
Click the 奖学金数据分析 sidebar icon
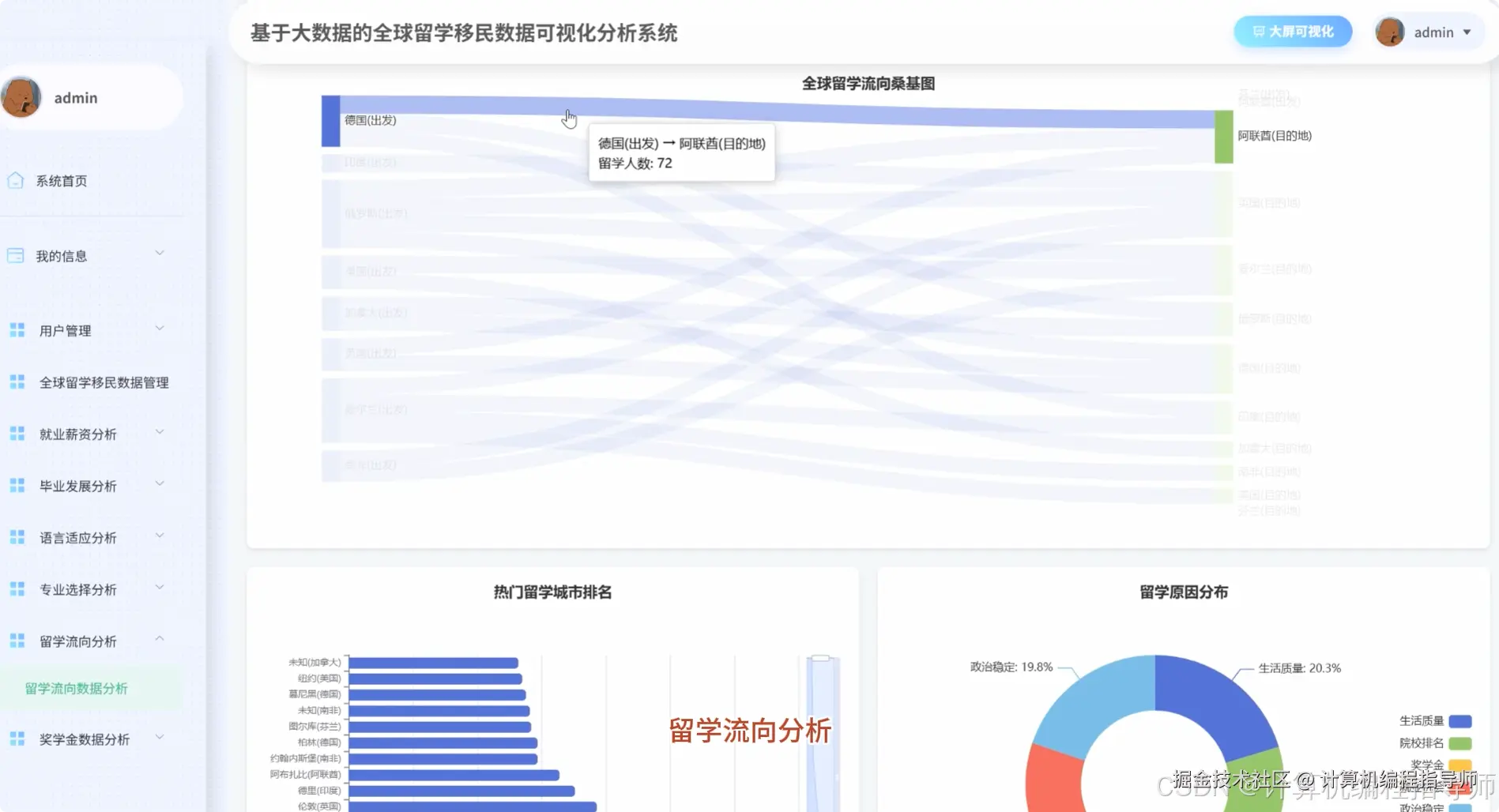pyautogui.click(x=17, y=739)
